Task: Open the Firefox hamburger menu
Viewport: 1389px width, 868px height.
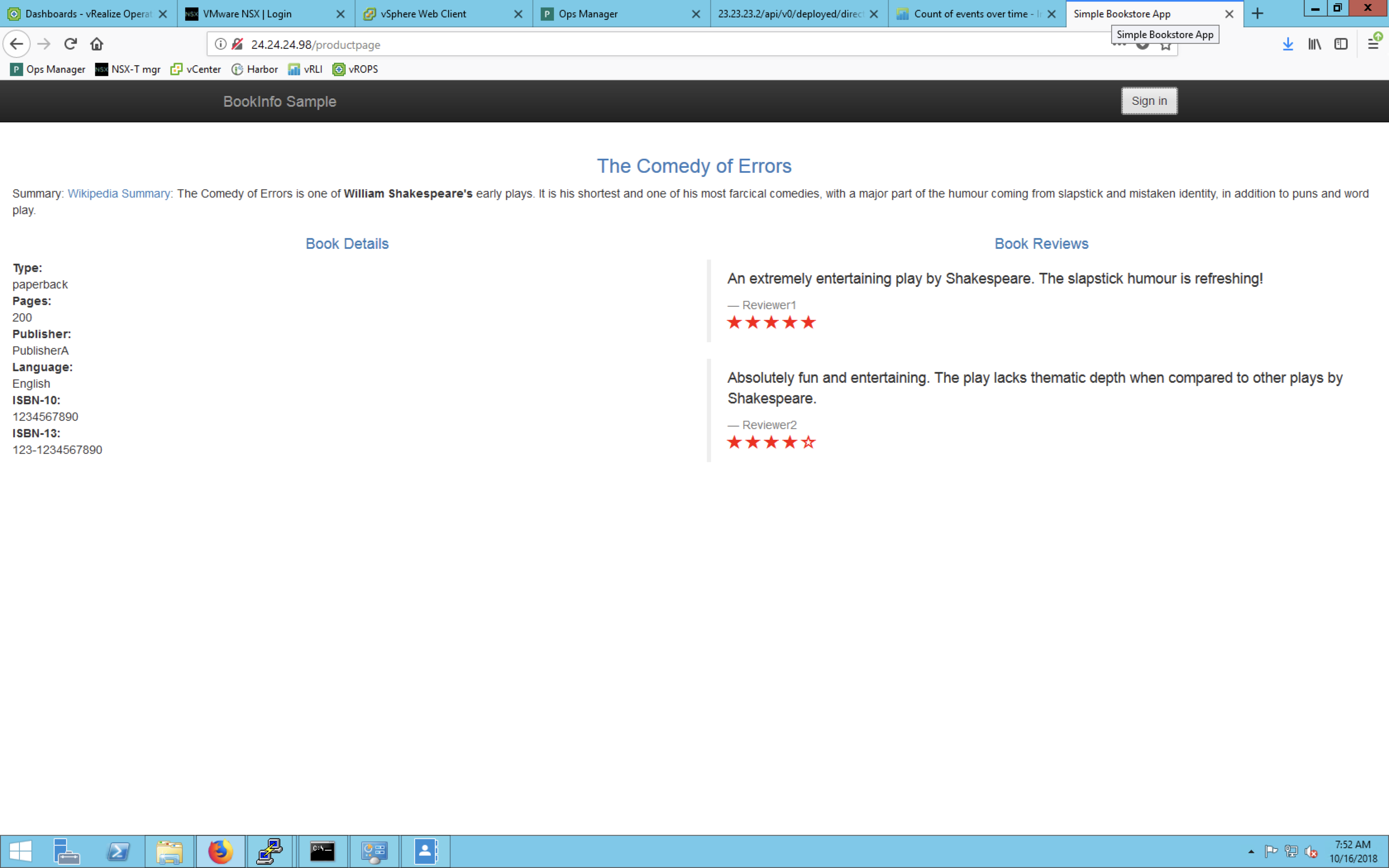Action: pyautogui.click(x=1373, y=44)
